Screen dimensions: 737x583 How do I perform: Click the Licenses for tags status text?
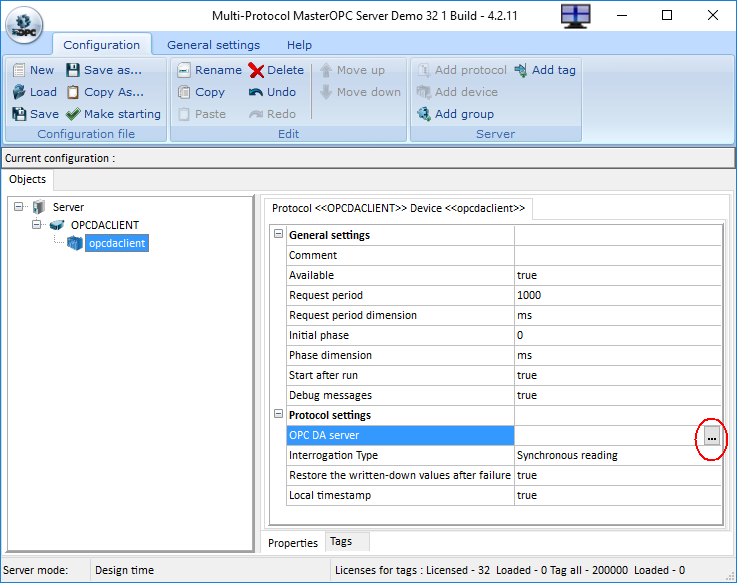coord(510,570)
